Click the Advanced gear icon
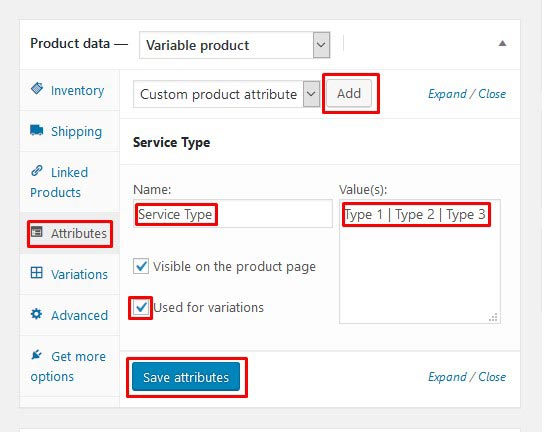The width and height of the screenshot is (542, 432). click(36, 314)
